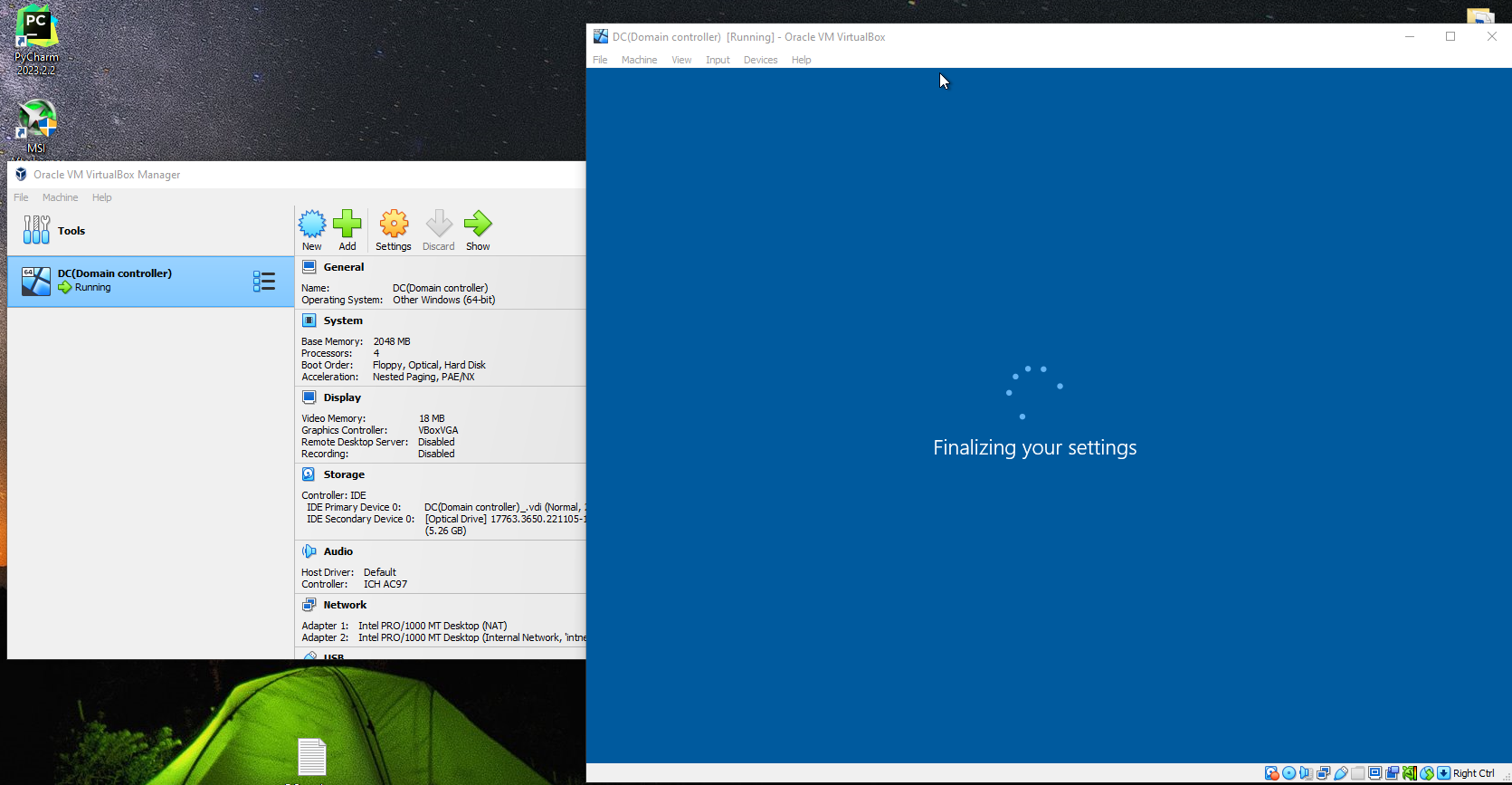Open the Devices menu in the VM window
Image resolution: width=1512 pixels, height=785 pixels.
(x=760, y=60)
